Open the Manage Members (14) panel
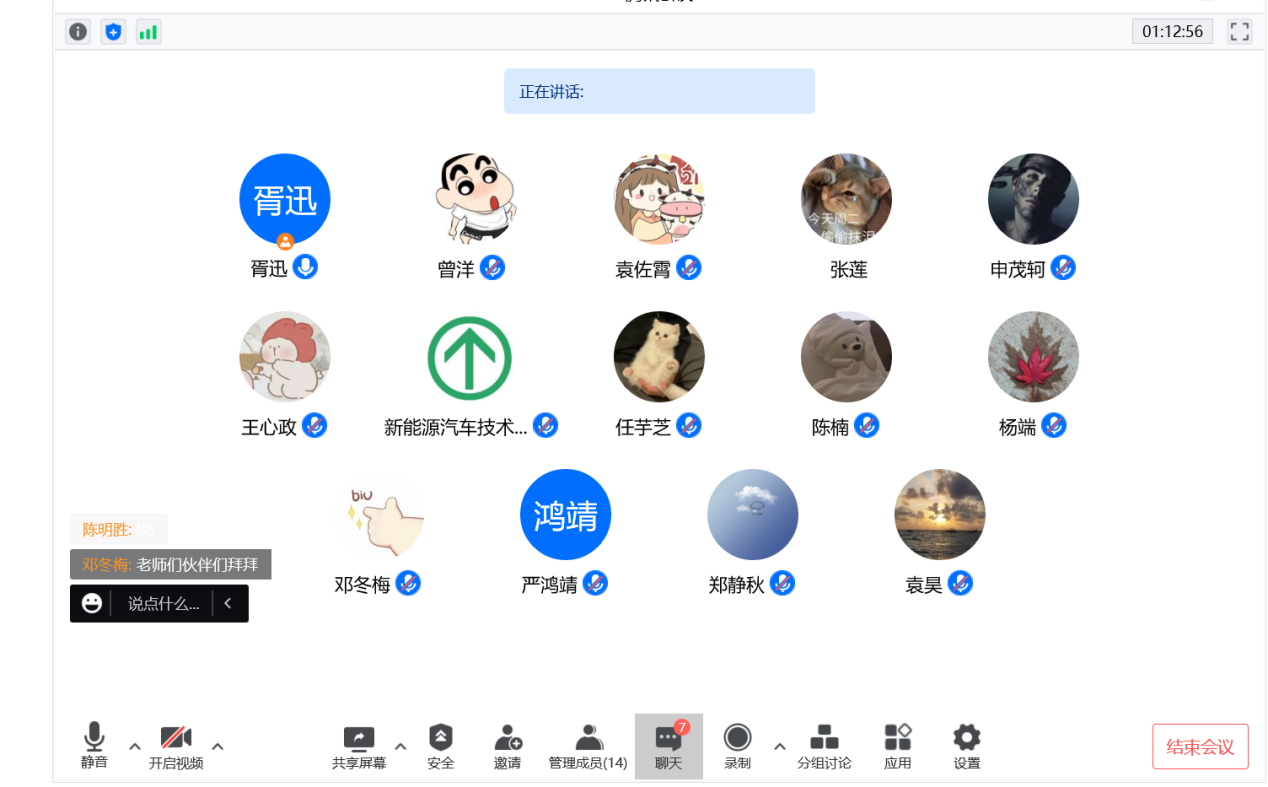Viewport: 1268px width, 787px height. [588, 746]
